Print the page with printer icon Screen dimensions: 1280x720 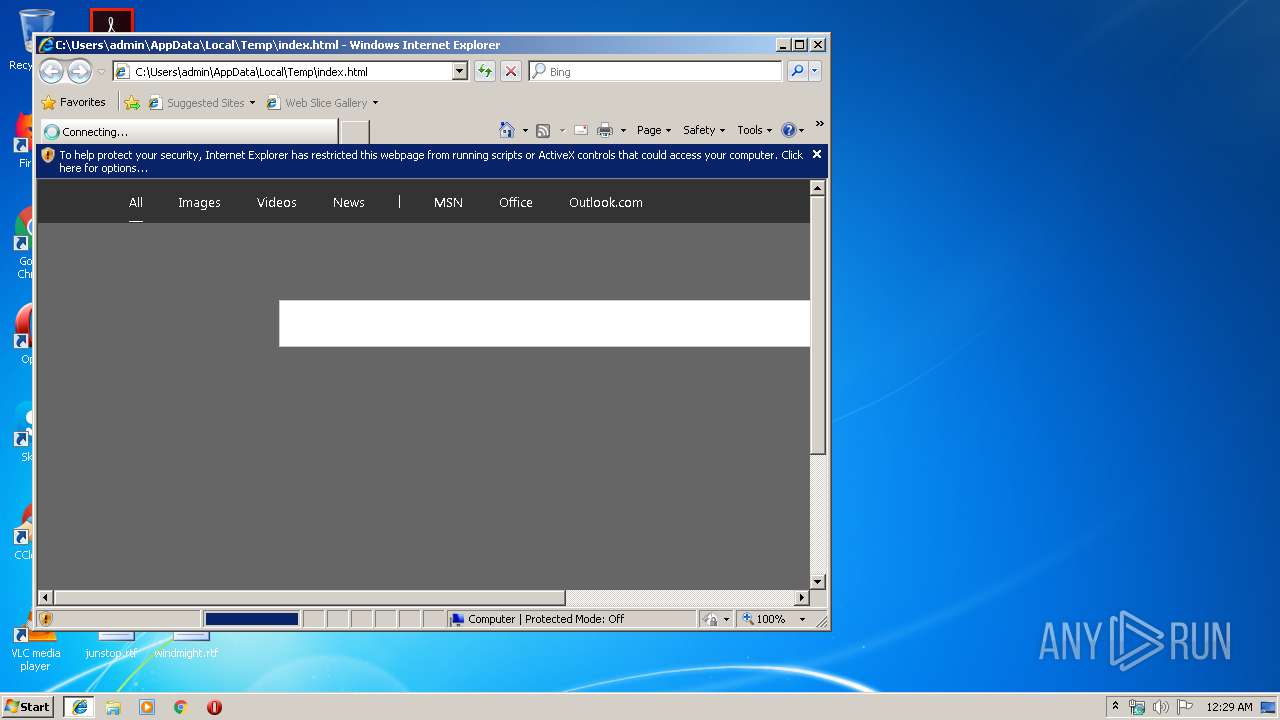(605, 130)
